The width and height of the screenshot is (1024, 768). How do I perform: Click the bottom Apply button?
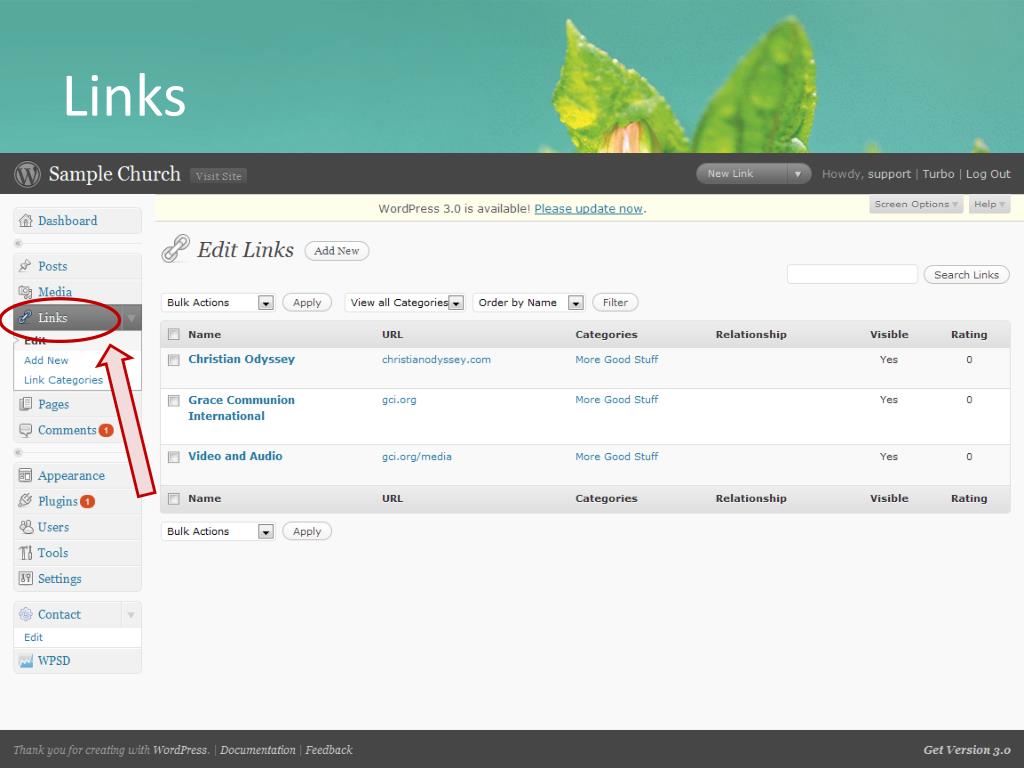(307, 532)
